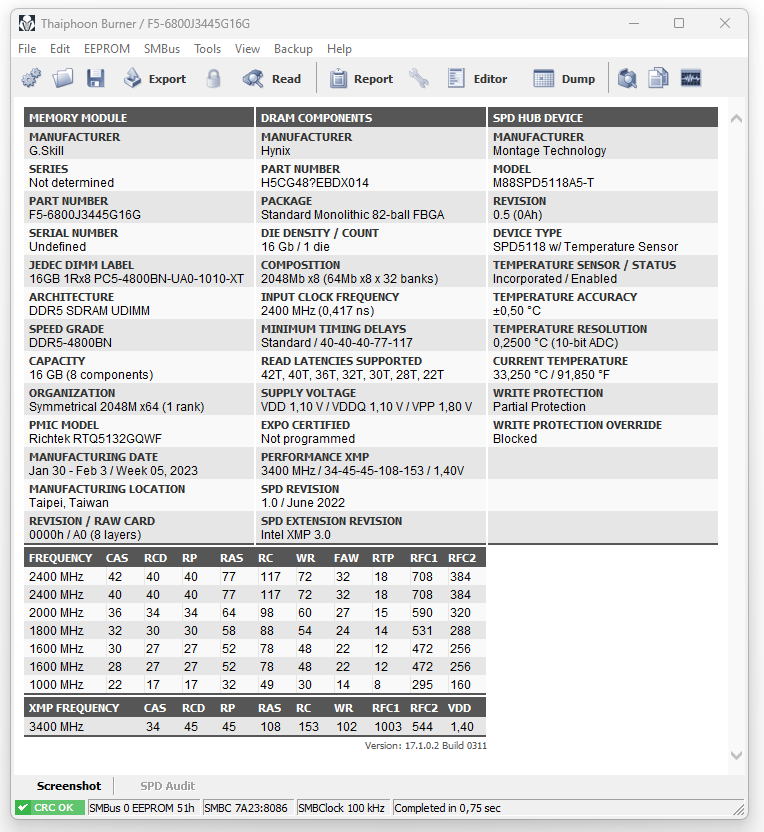
Task: Click the Intel XMP 3.0 extension revision value
Action: click(296, 535)
